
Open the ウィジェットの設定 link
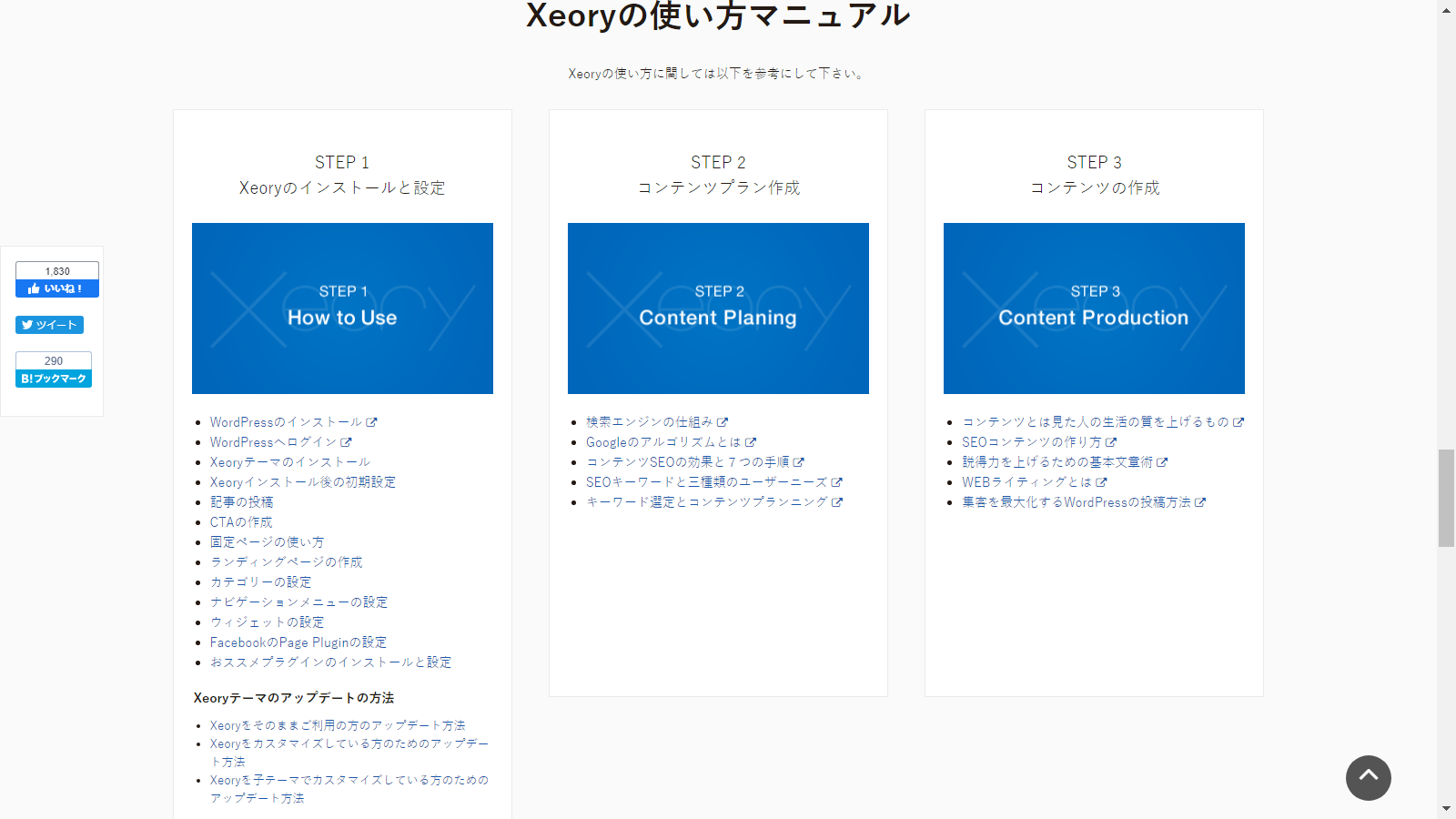point(267,622)
